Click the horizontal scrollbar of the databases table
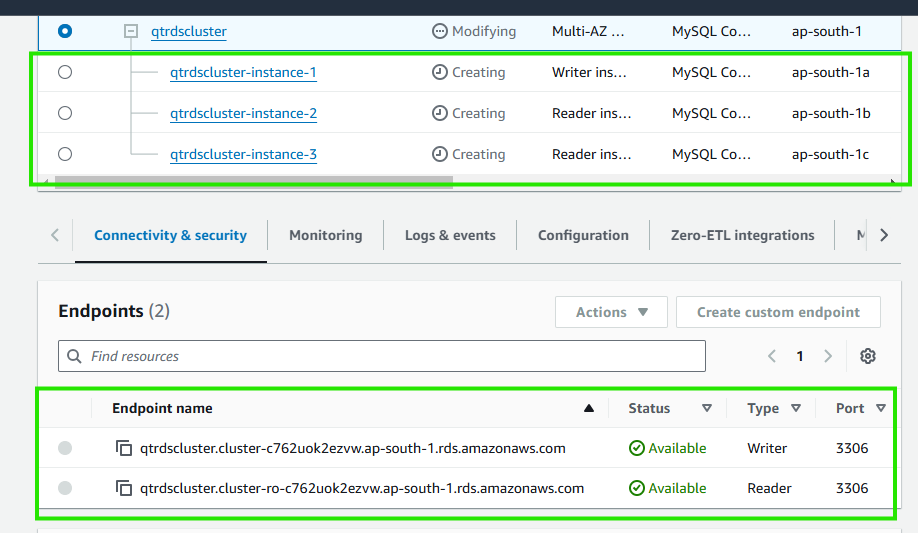The width and height of the screenshot is (918, 533). tap(254, 182)
